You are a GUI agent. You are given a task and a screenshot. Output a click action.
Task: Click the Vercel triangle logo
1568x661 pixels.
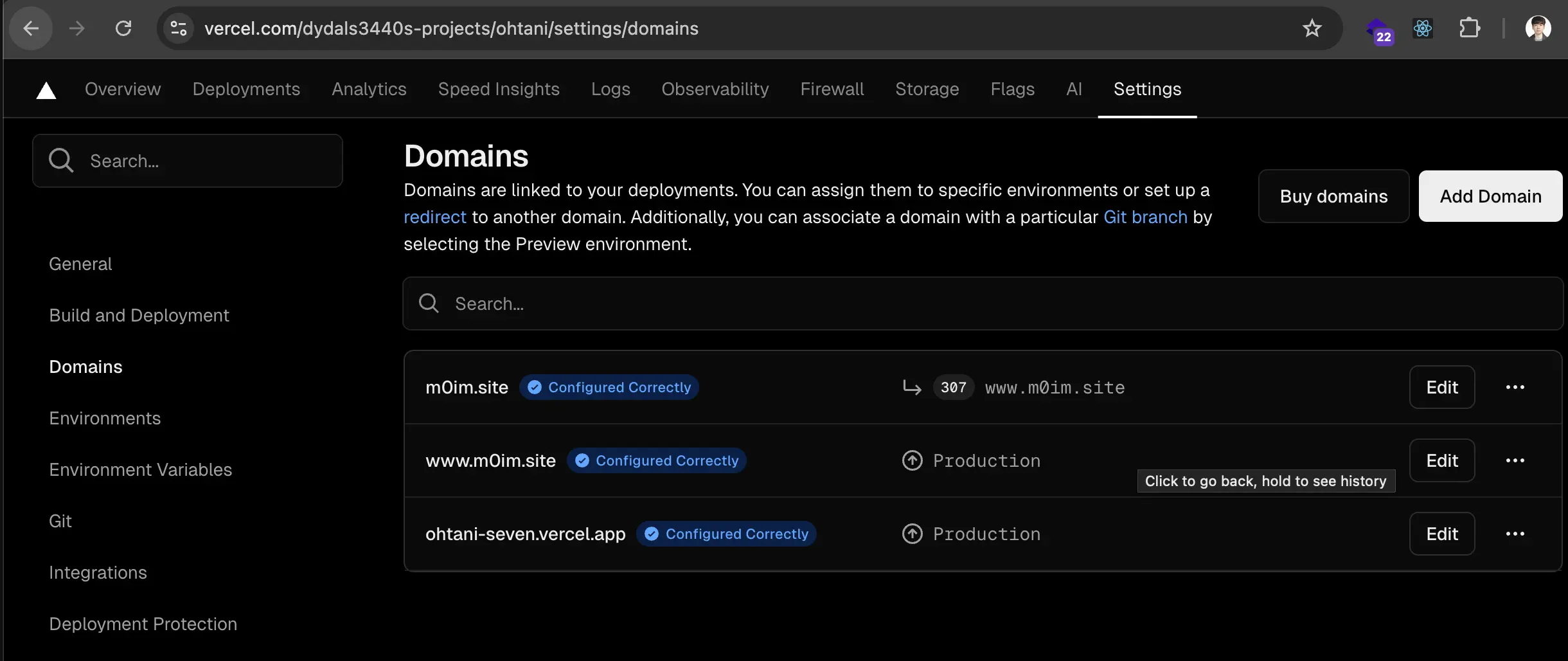click(x=46, y=91)
